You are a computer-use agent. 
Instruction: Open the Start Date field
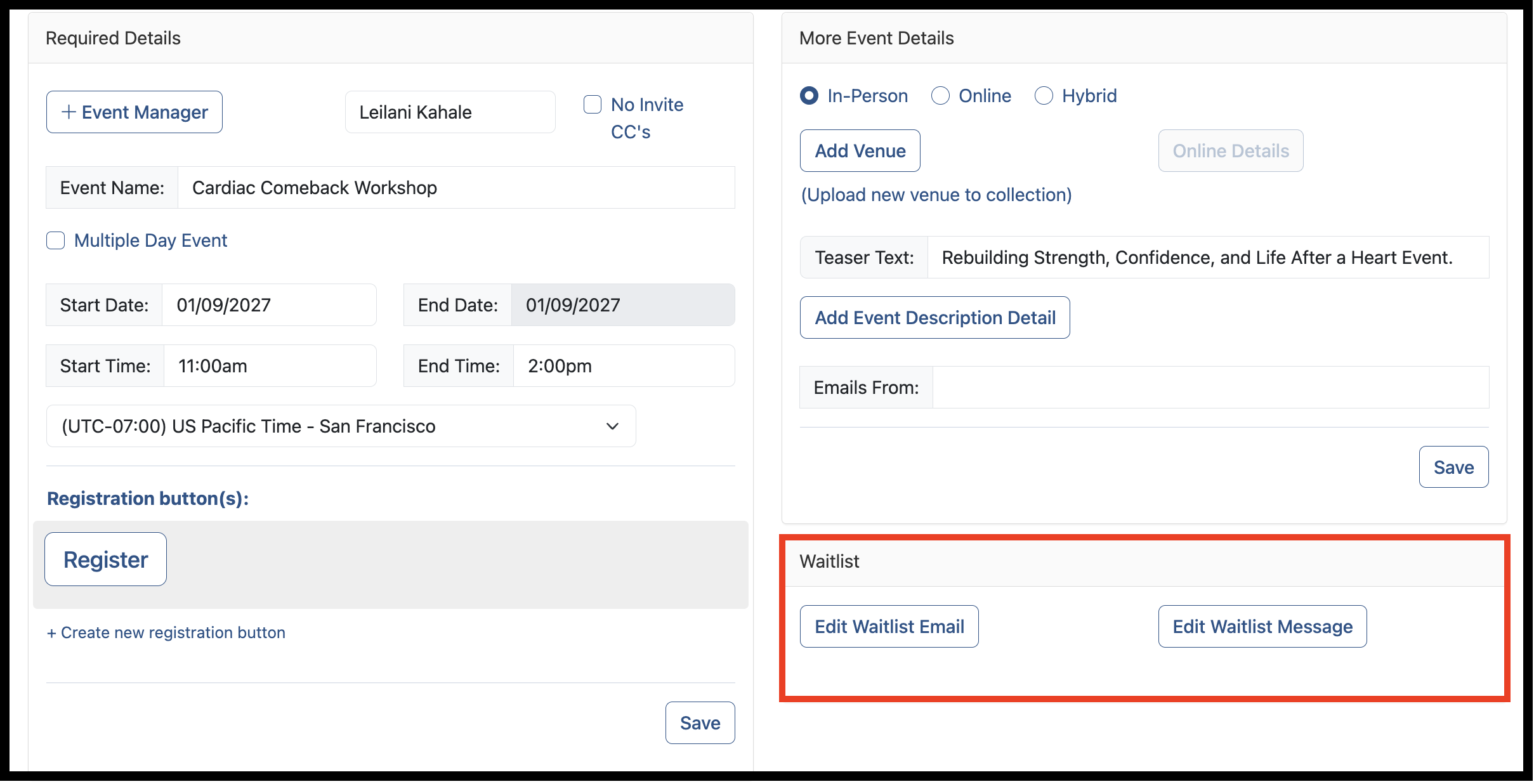tap(269, 305)
